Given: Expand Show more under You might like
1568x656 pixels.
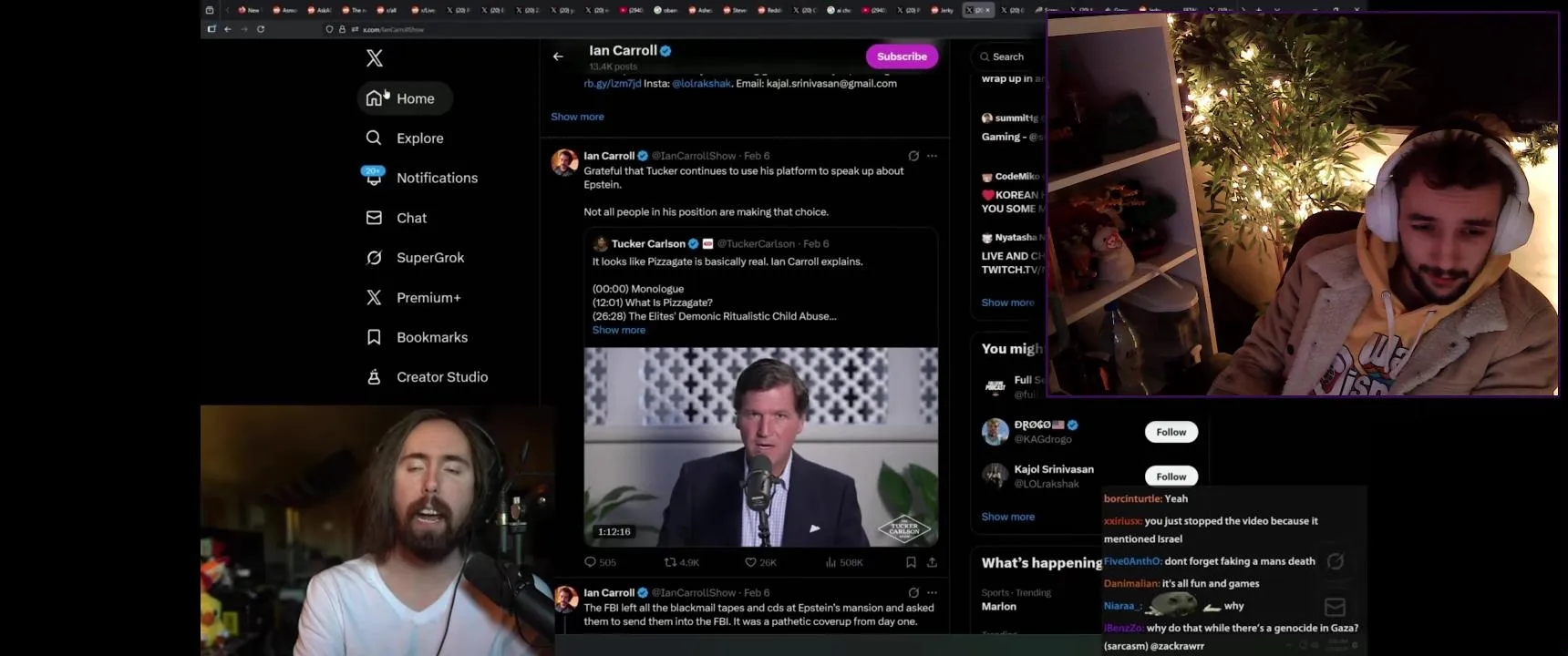Looking at the screenshot, I should pyautogui.click(x=1007, y=517).
